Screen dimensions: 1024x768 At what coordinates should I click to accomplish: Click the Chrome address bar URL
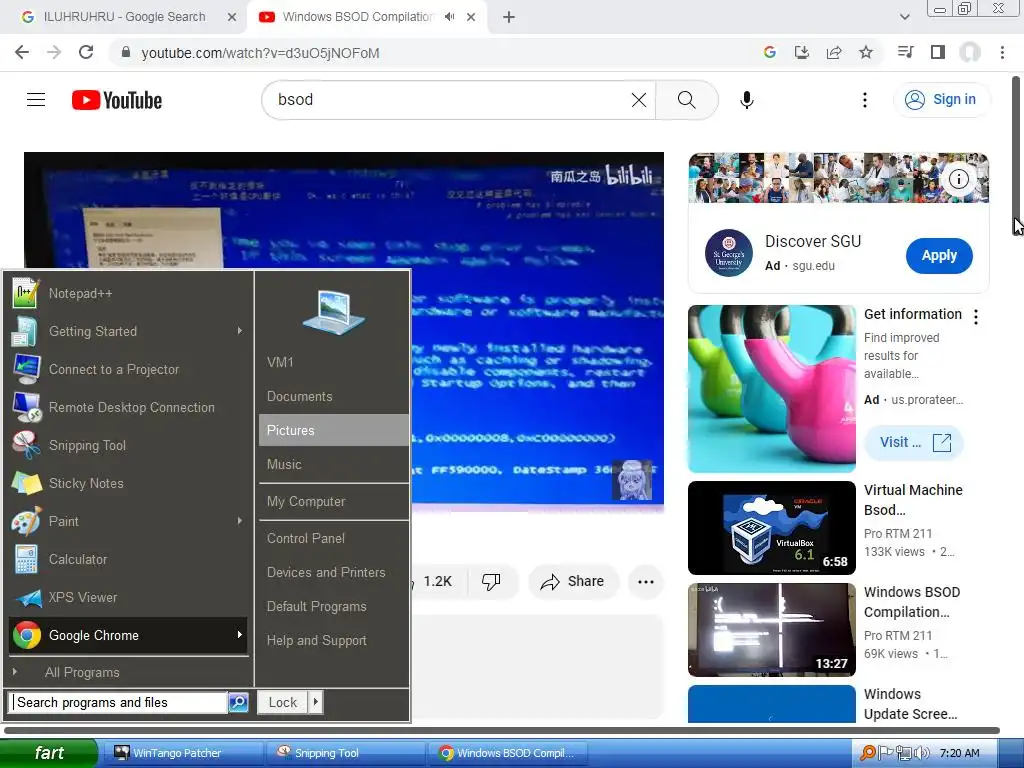pyautogui.click(x=260, y=53)
